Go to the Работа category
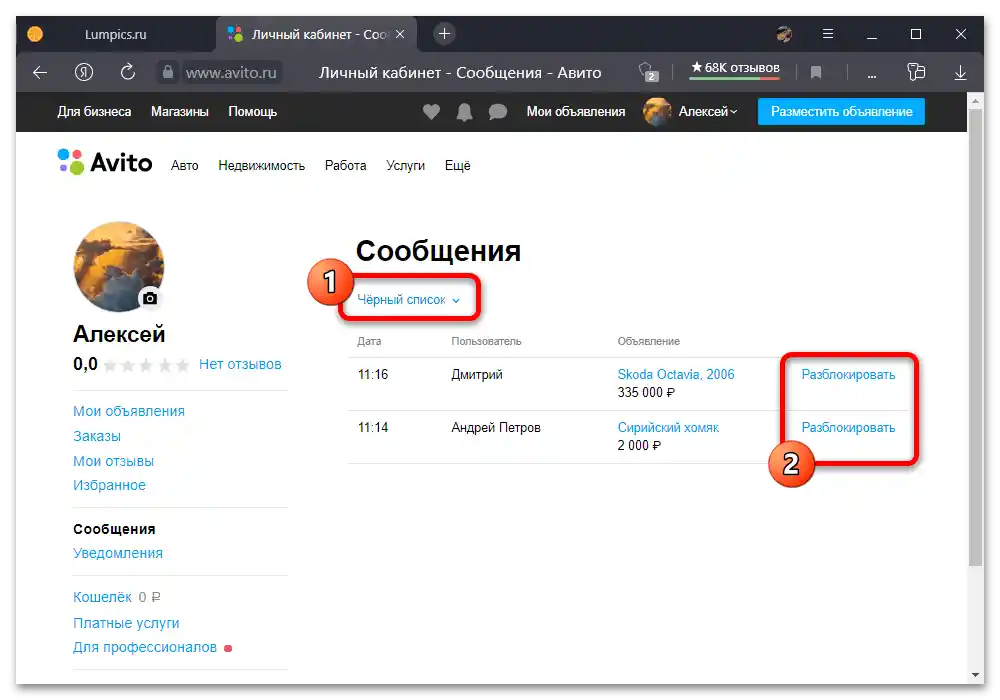 click(346, 166)
